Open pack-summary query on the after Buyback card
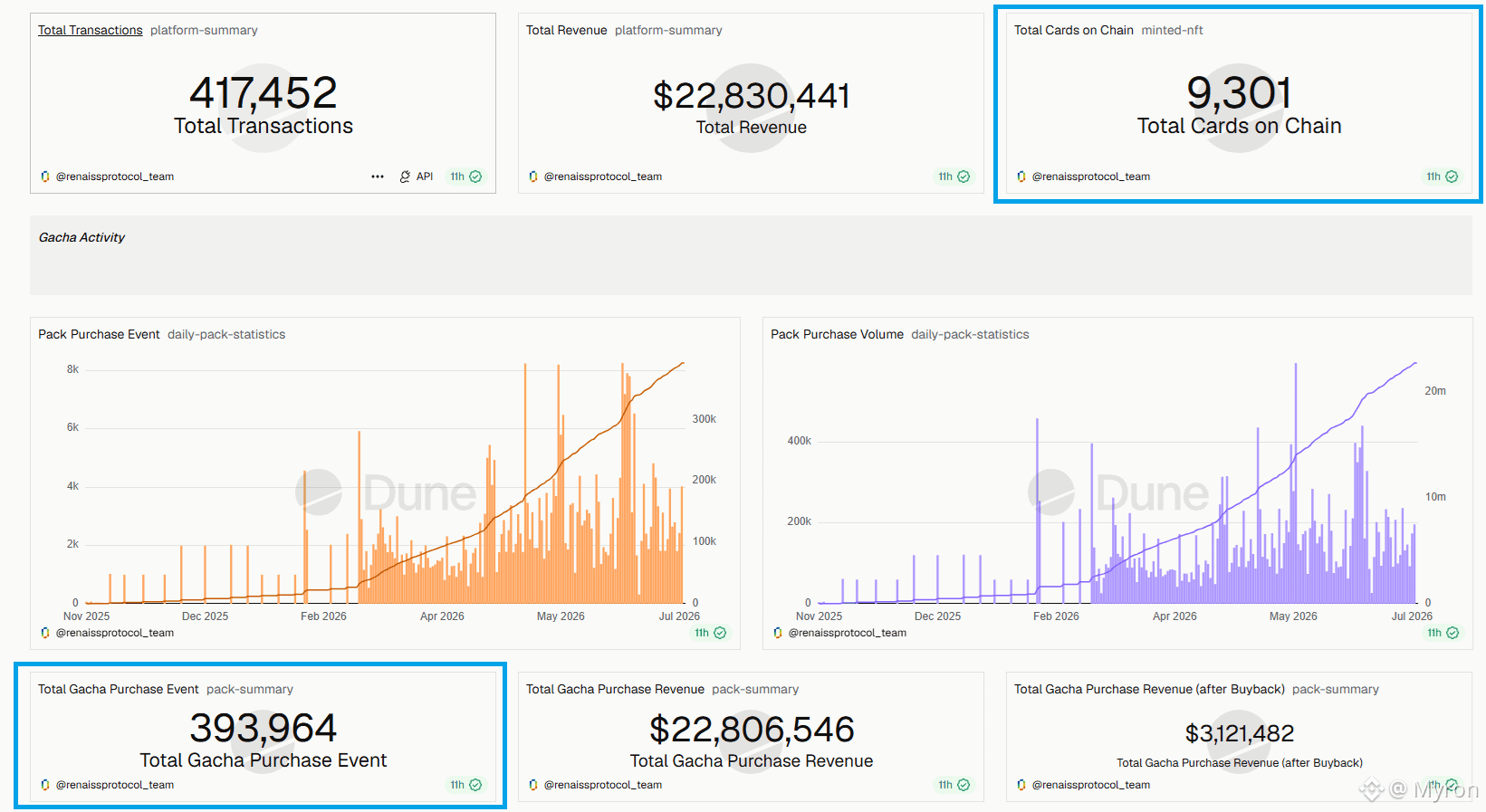Screen dimensions: 1486x812 click(1336, 689)
